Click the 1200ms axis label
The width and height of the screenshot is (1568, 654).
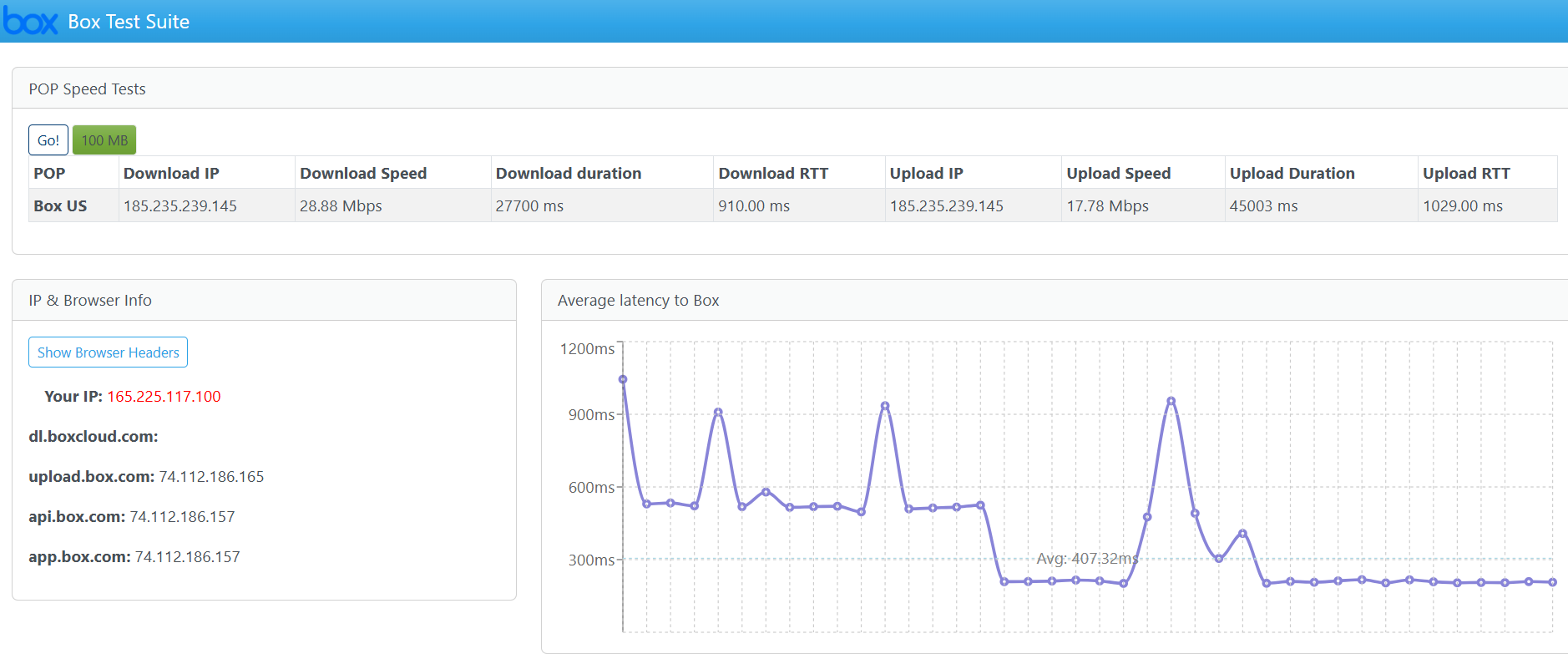[x=588, y=348]
